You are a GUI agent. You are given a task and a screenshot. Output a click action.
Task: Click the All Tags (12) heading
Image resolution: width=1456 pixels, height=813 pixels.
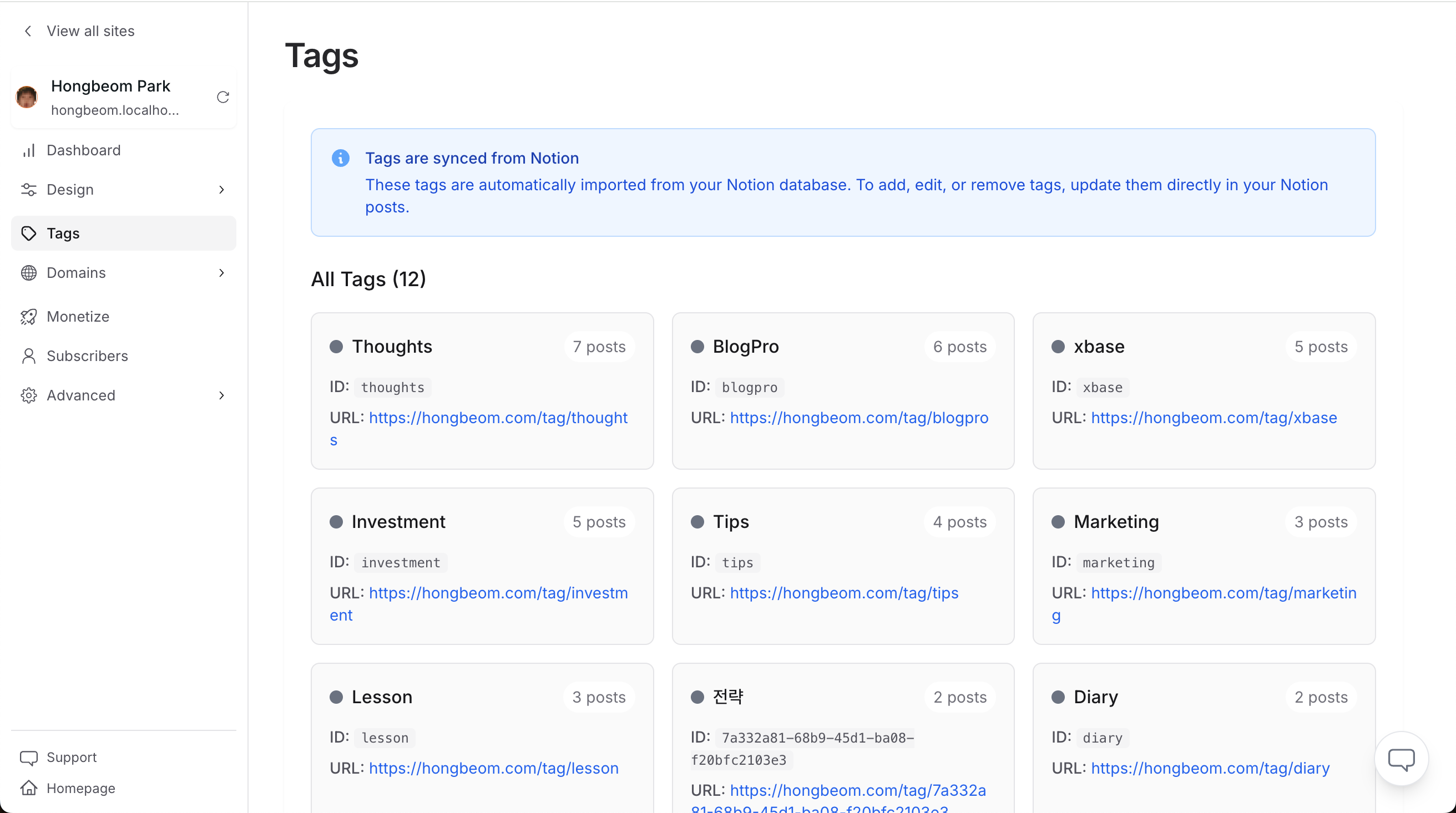point(368,279)
